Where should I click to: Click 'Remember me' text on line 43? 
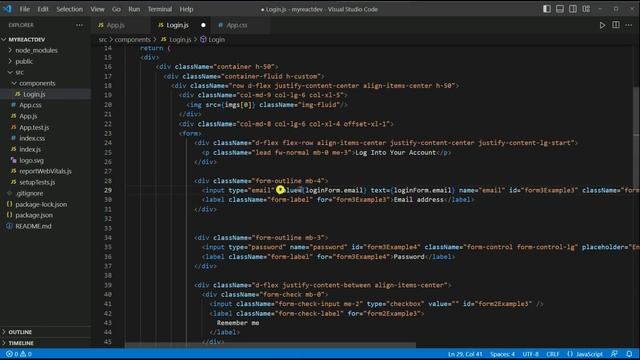(238, 323)
